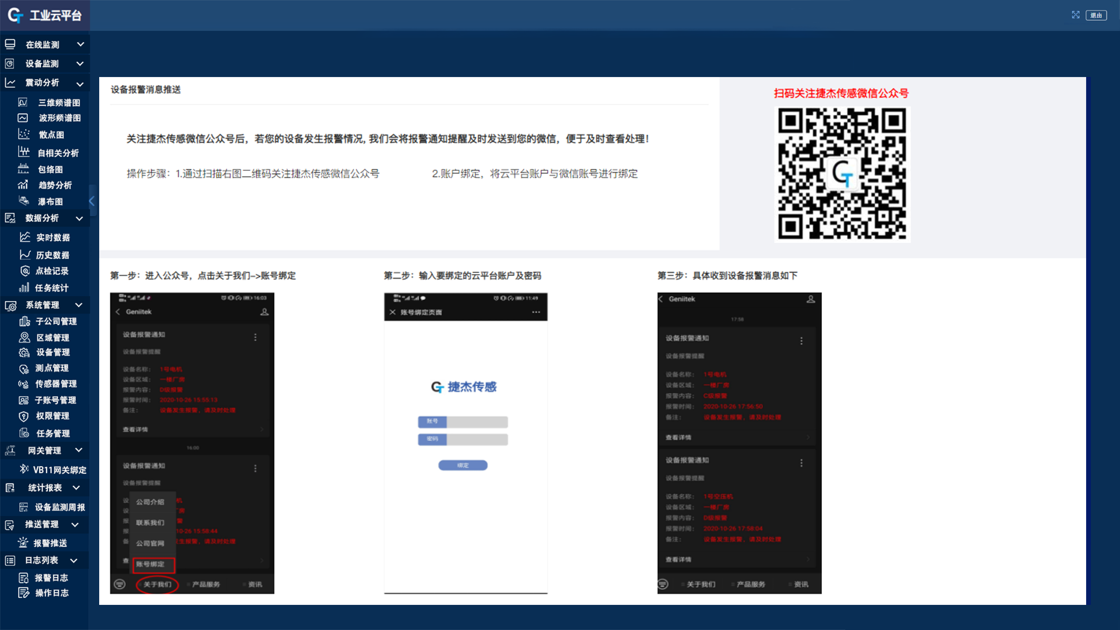The height and width of the screenshot is (630, 1120).
Task: Collapse the 数据分析 group chevron
Action: (x=79, y=219)
